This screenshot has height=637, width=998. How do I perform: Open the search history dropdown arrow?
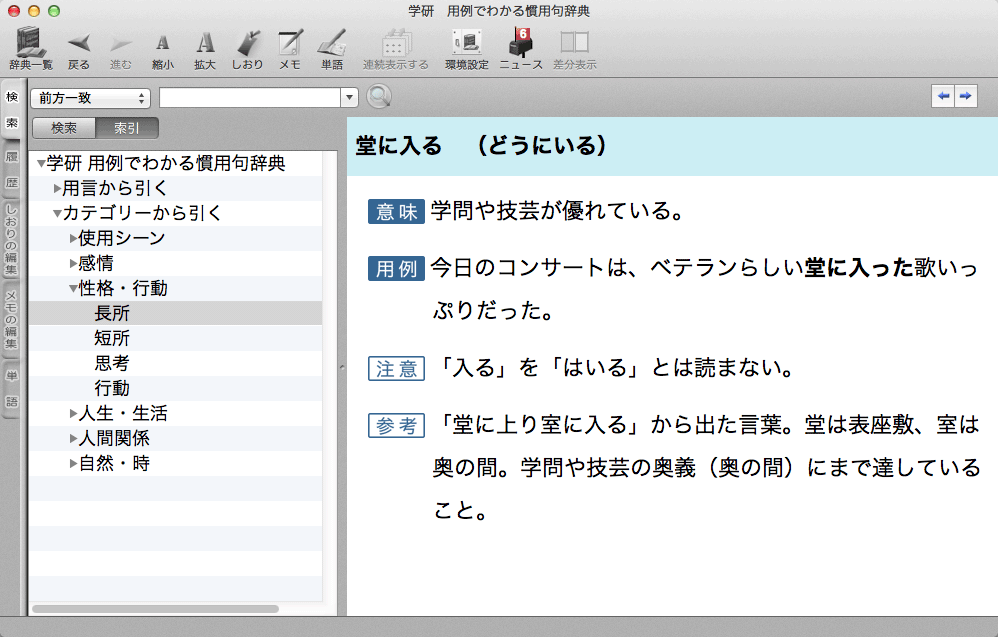coord(349,98)
